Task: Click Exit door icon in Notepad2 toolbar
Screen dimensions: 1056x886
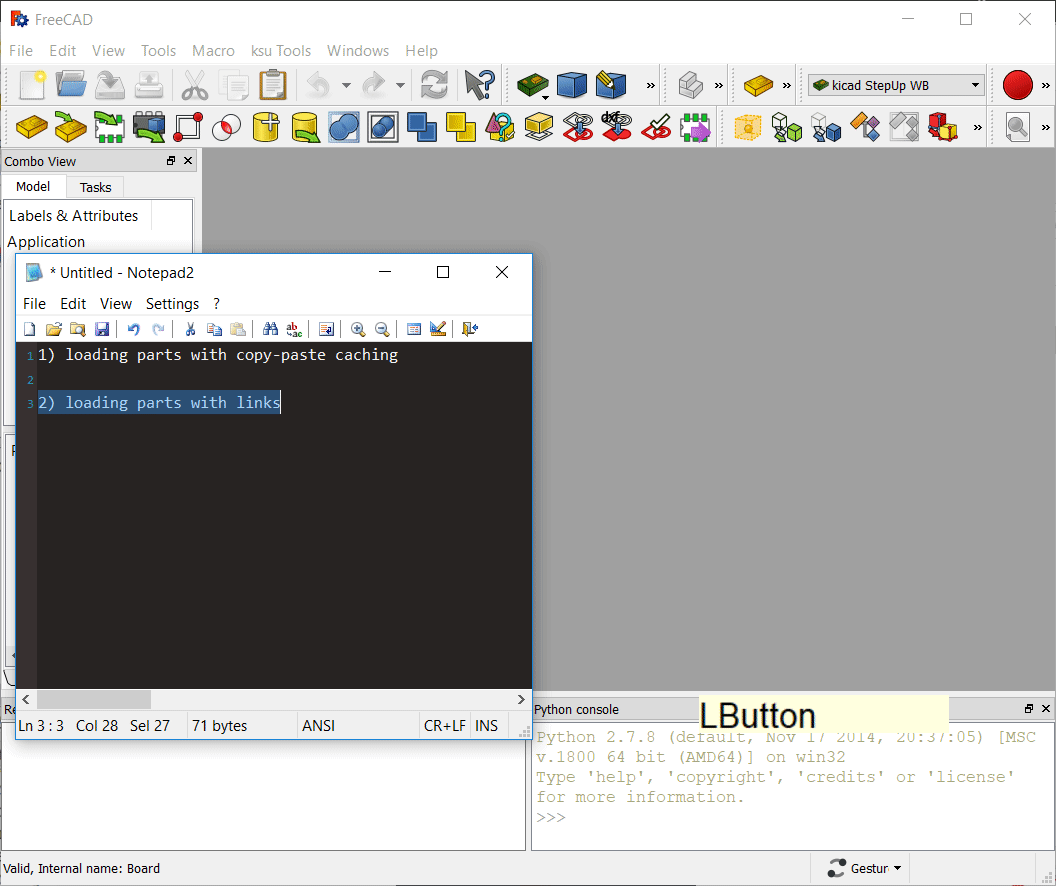Action: pos(470,329)
